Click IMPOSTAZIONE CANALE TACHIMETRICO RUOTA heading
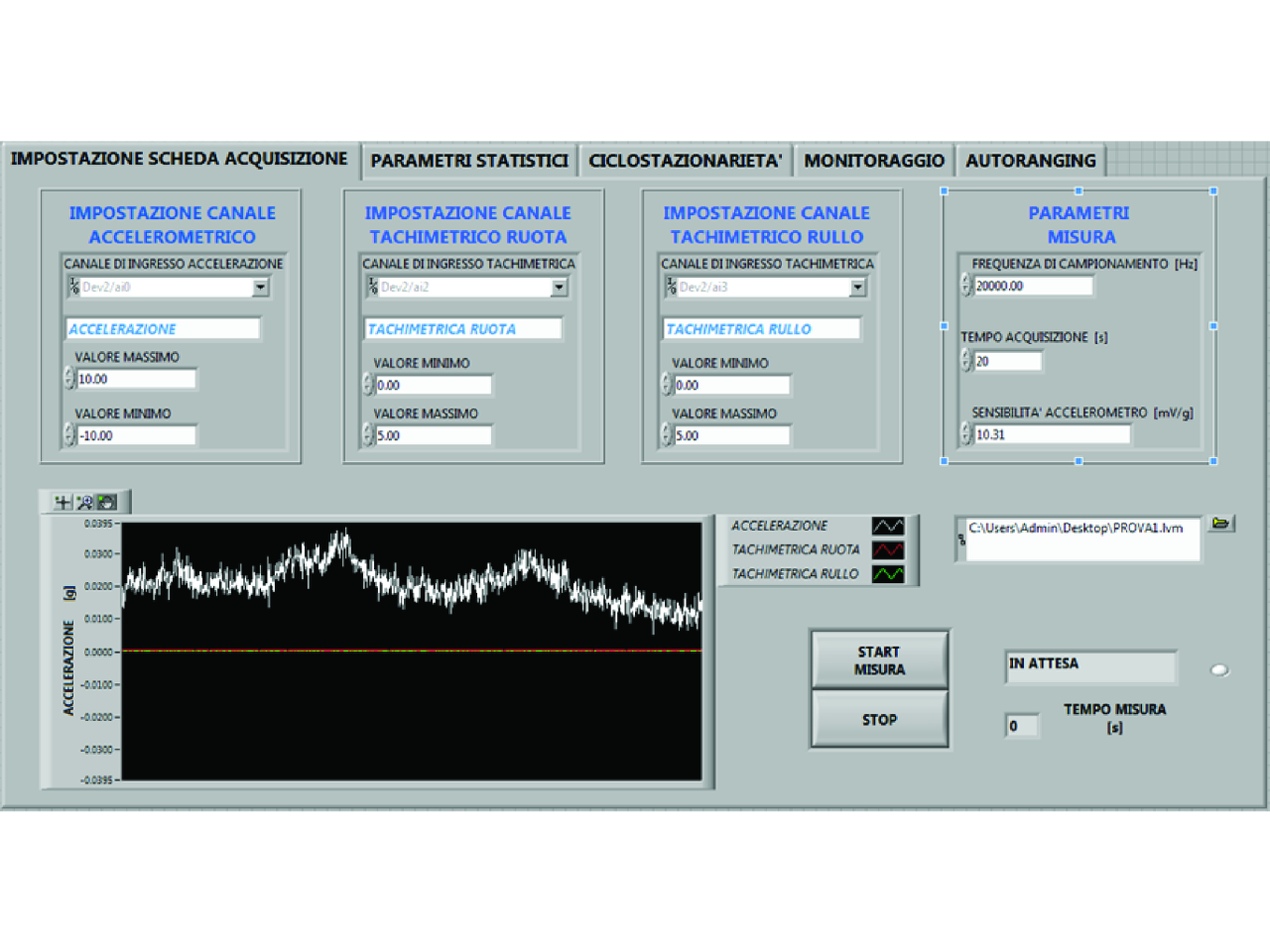This screenshot has width=1270, height=952. (x=468, y=225)
